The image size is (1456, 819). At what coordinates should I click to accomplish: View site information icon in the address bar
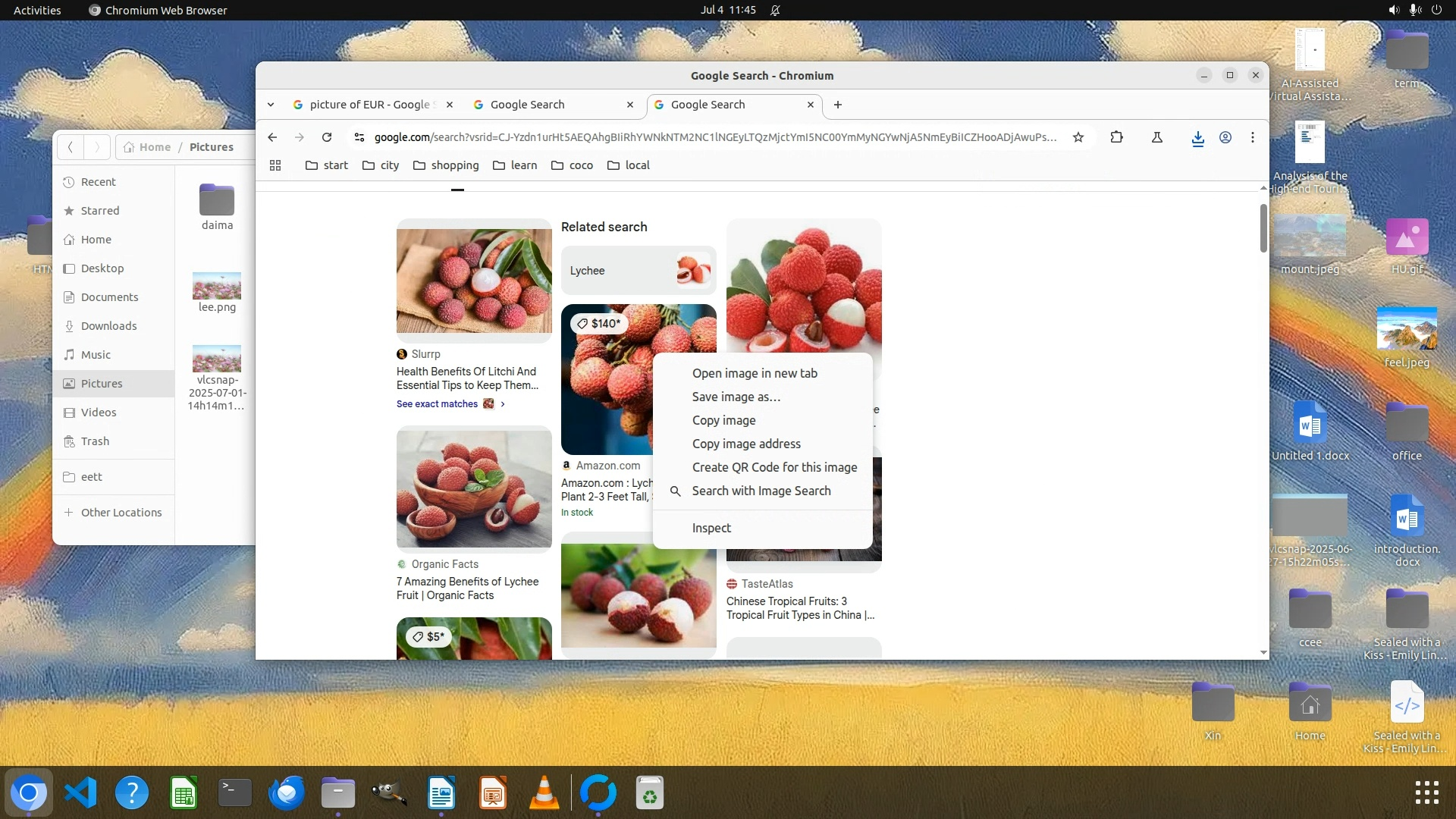click(359, 137)
